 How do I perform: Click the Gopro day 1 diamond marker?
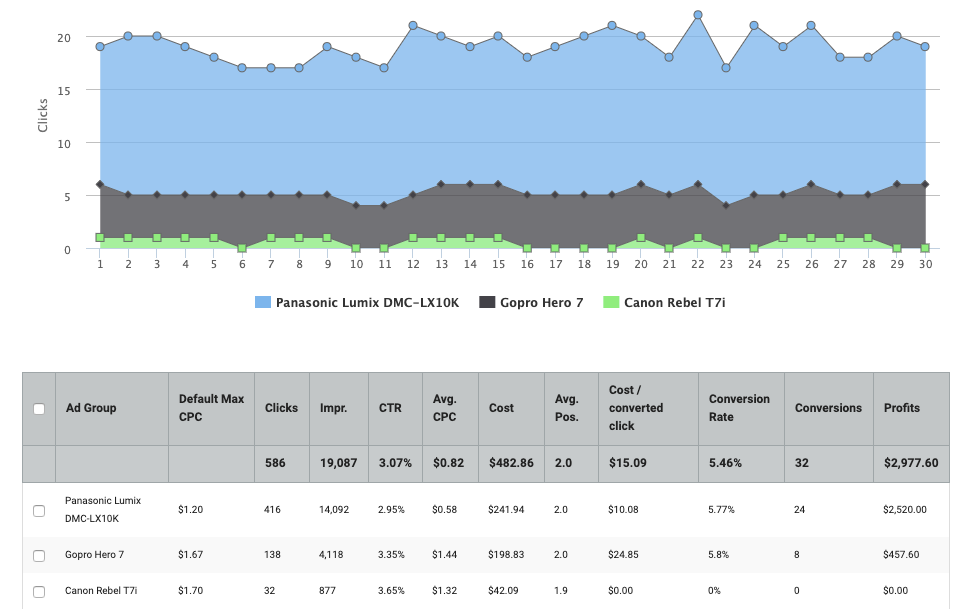[x=100, y=184]
